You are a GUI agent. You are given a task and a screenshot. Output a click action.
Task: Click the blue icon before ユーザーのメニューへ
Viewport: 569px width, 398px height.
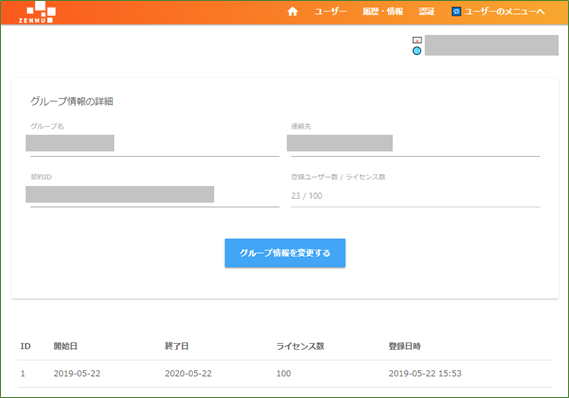456,12
